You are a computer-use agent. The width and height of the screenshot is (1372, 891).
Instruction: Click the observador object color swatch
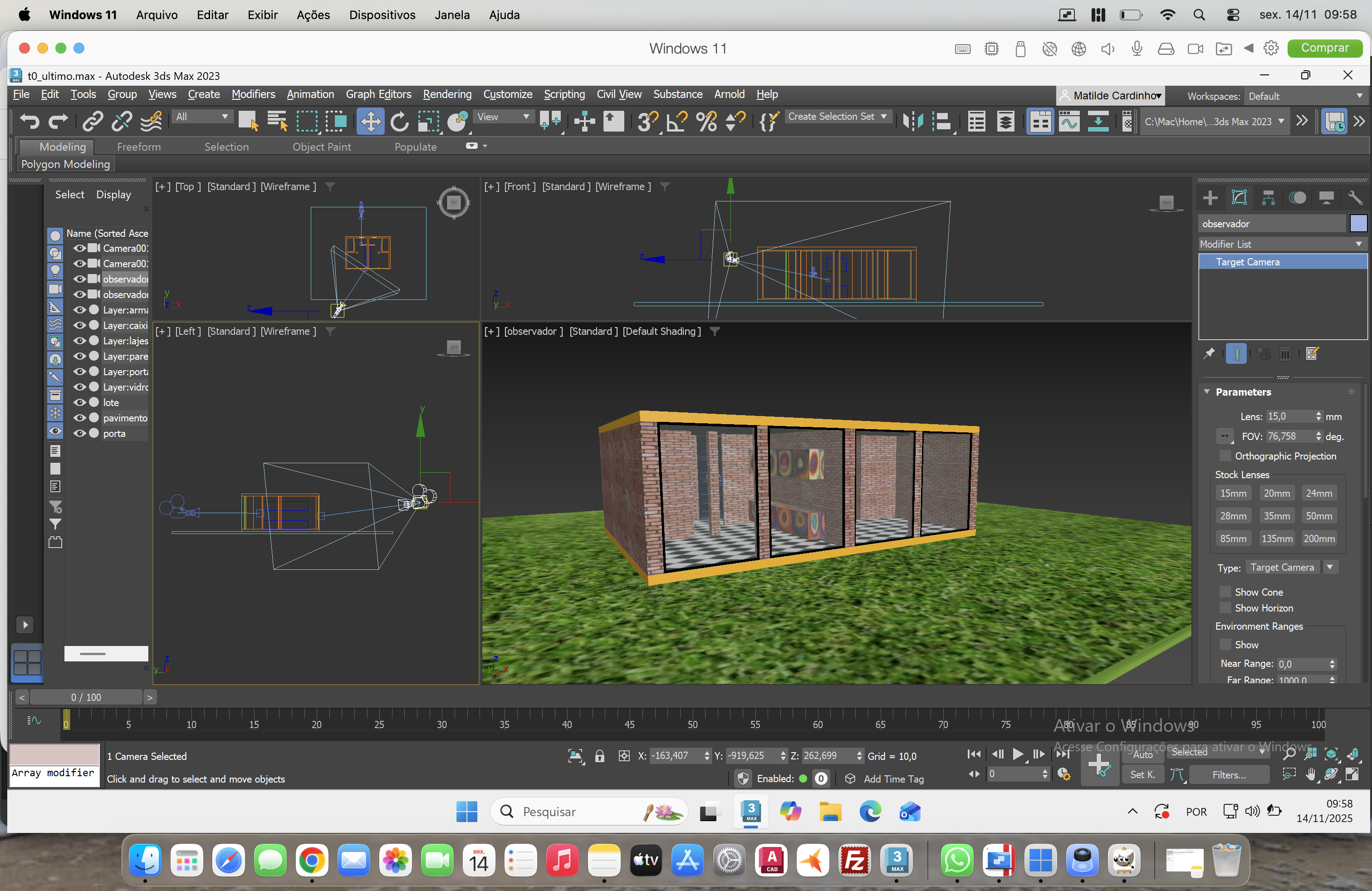[1358, 224]
